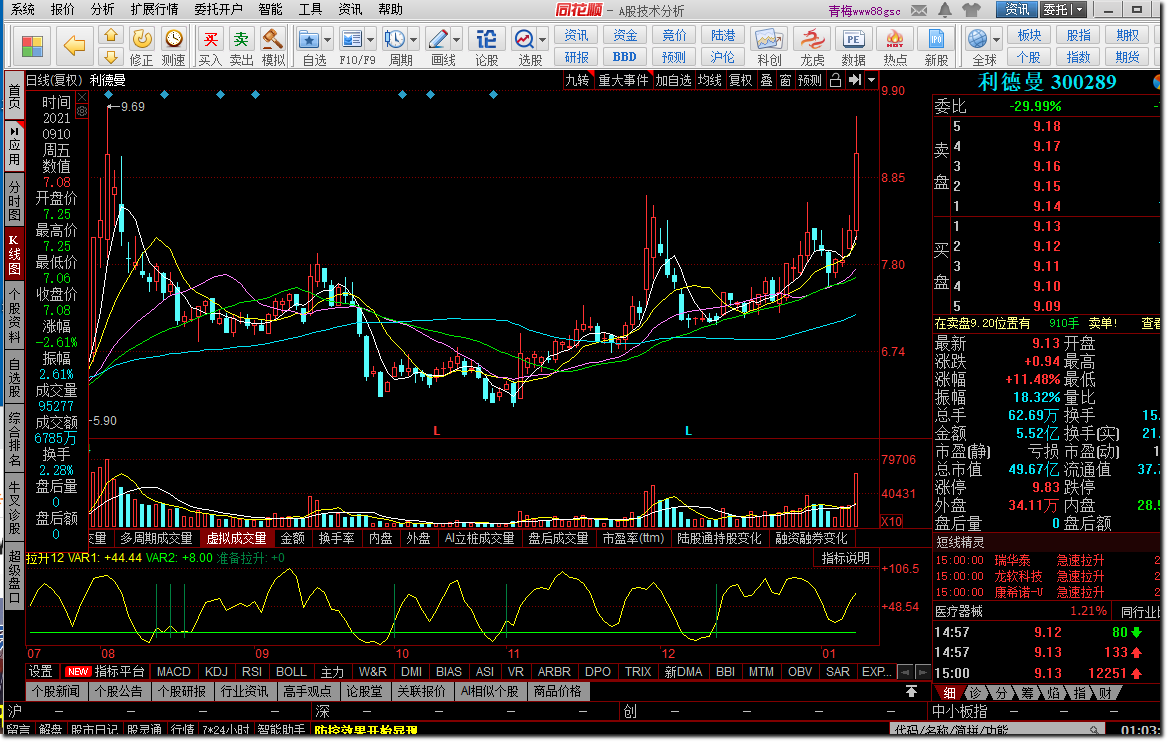Select the 个股公告 news tab
Screen dimensions: 1169x742
(x=119, y=691)
